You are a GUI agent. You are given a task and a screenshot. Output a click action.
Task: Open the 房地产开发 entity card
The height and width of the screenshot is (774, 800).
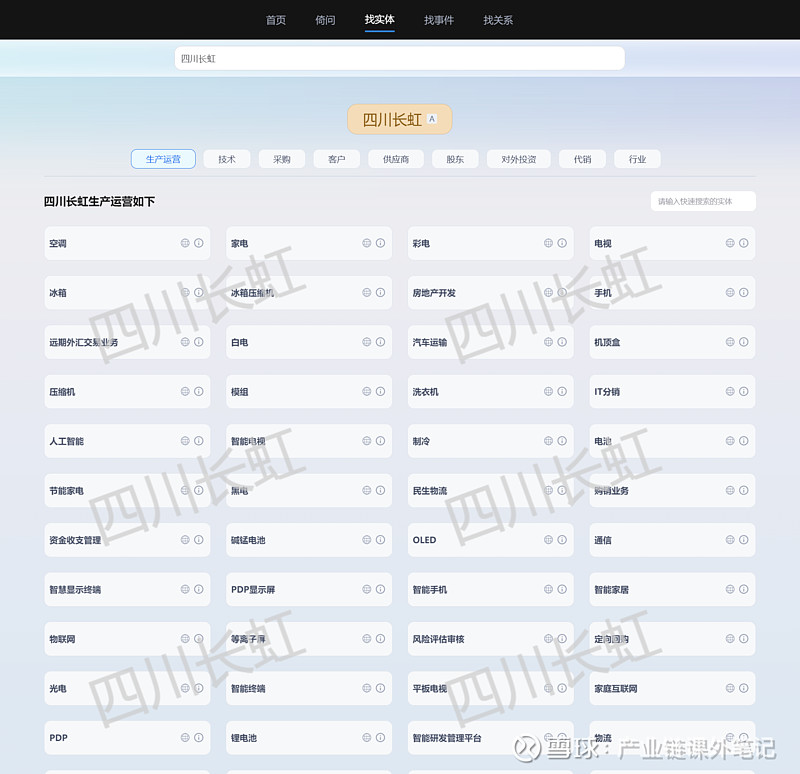[x=490, y=293]
